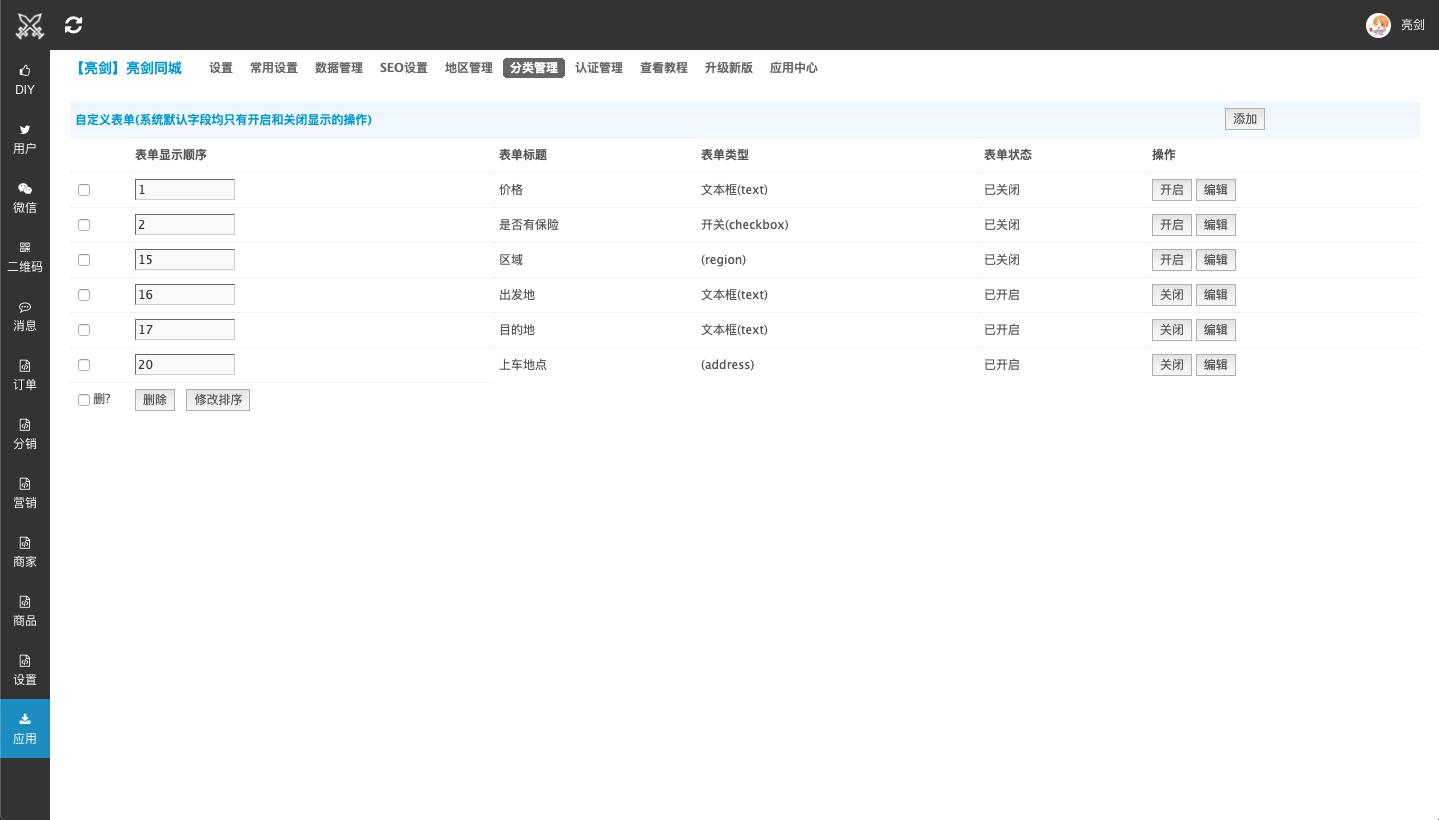Click 编辑 for the 目的地 row
Screen dimensions: 1439x820
click(x=1216, y=330)
